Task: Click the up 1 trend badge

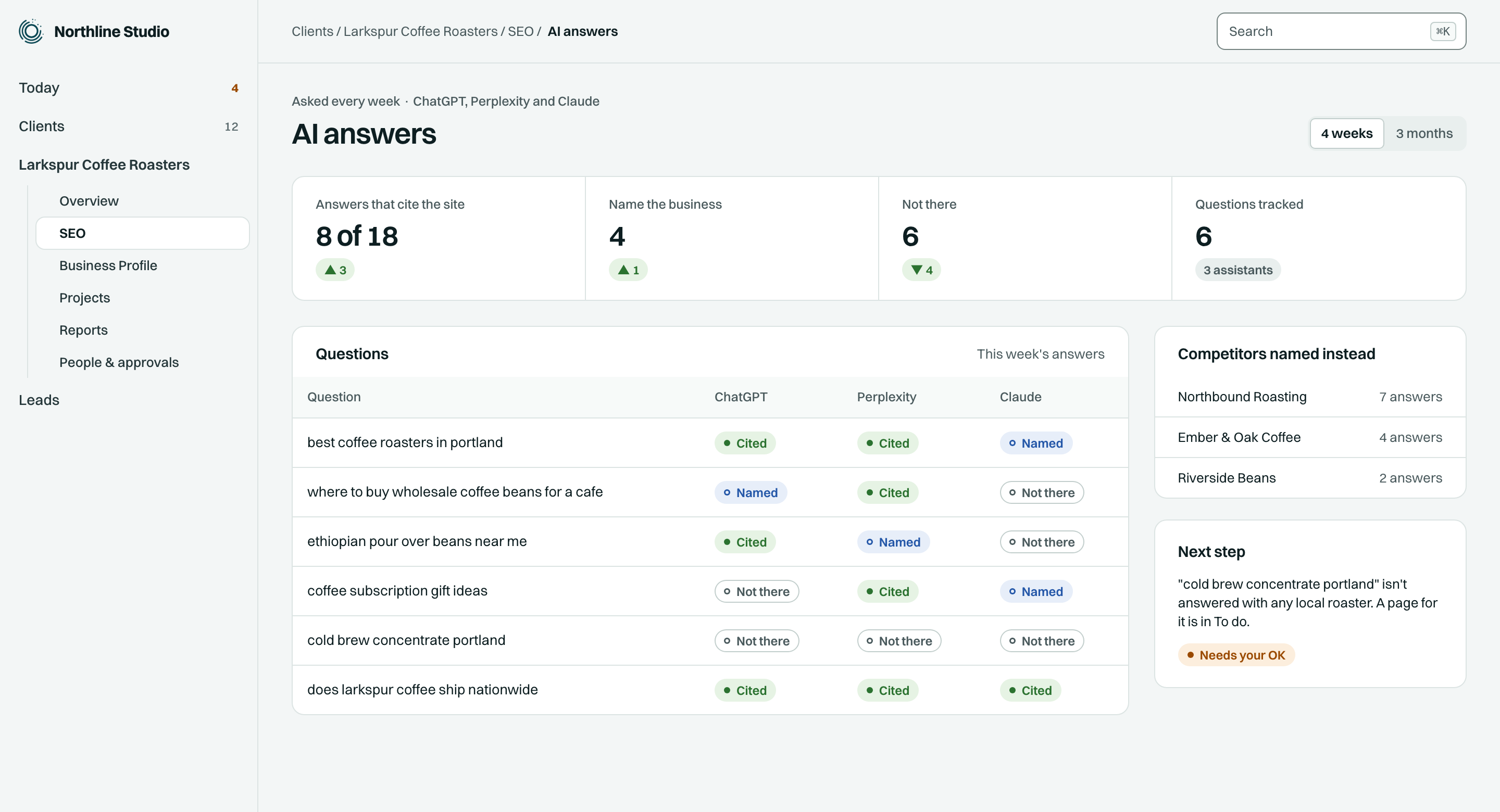Action: [628, 270]
